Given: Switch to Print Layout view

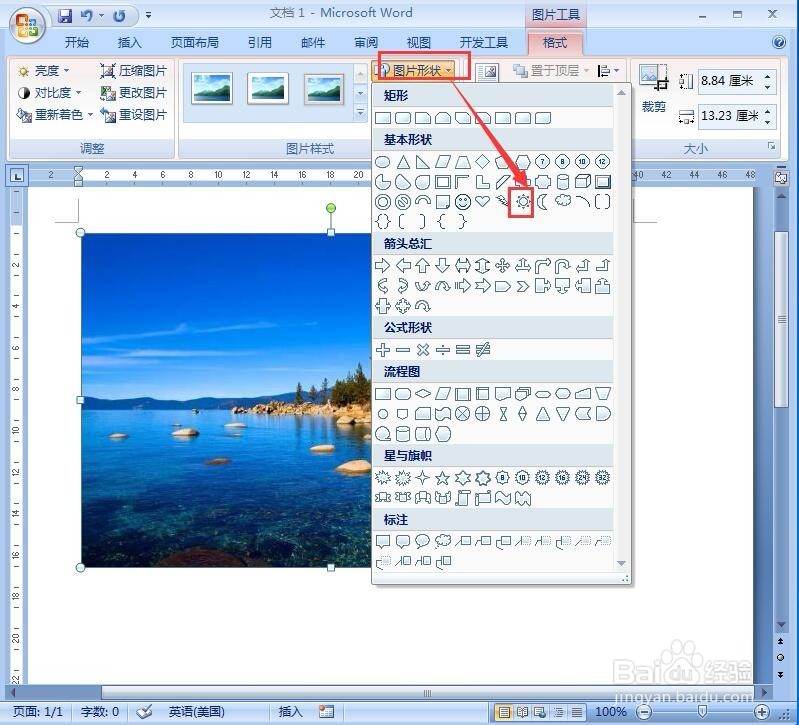Looking at the screenshot, I should click(x=504, y=712).
